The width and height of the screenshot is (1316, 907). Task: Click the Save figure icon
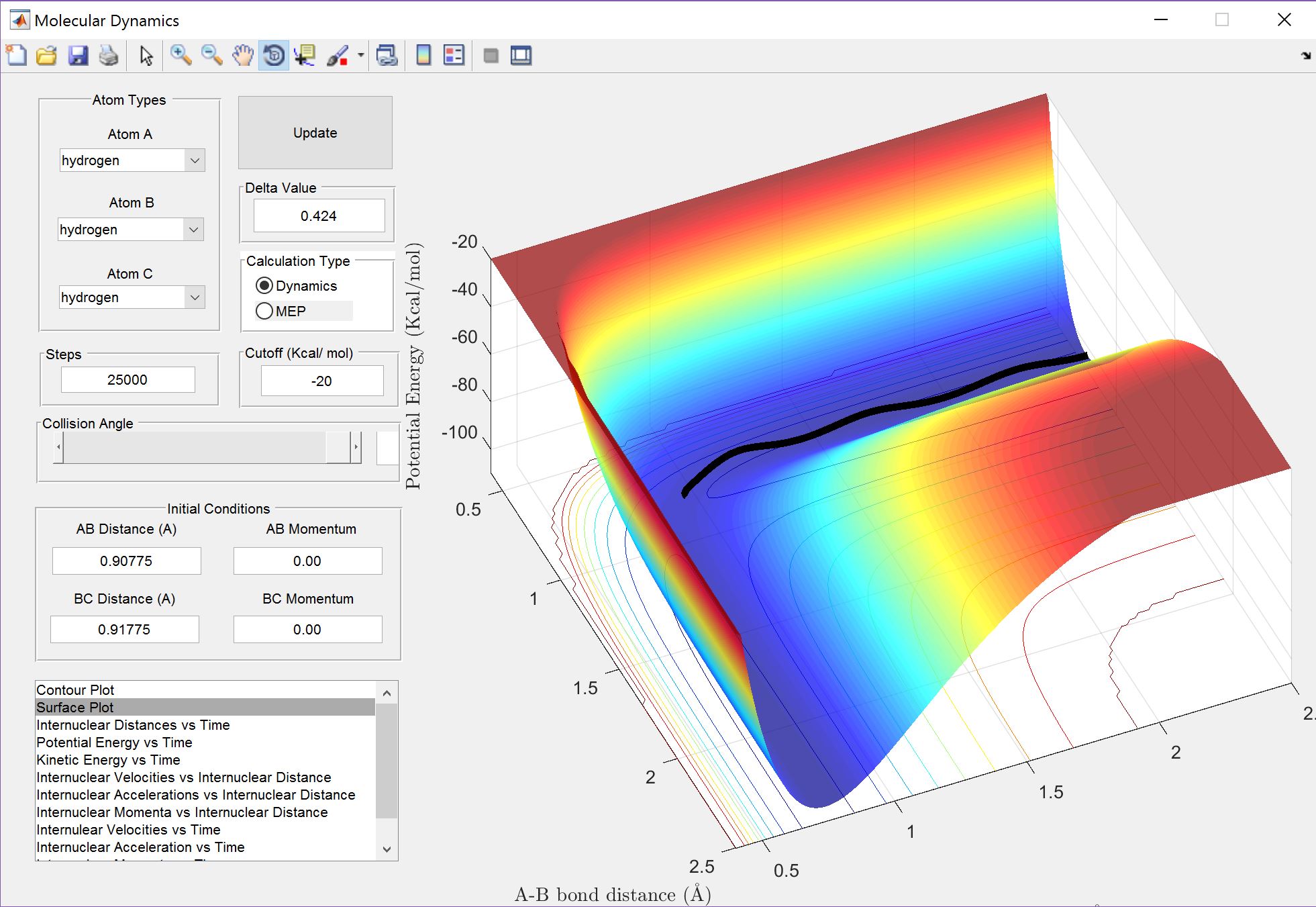pyautogui.click(x=78, y=55)
